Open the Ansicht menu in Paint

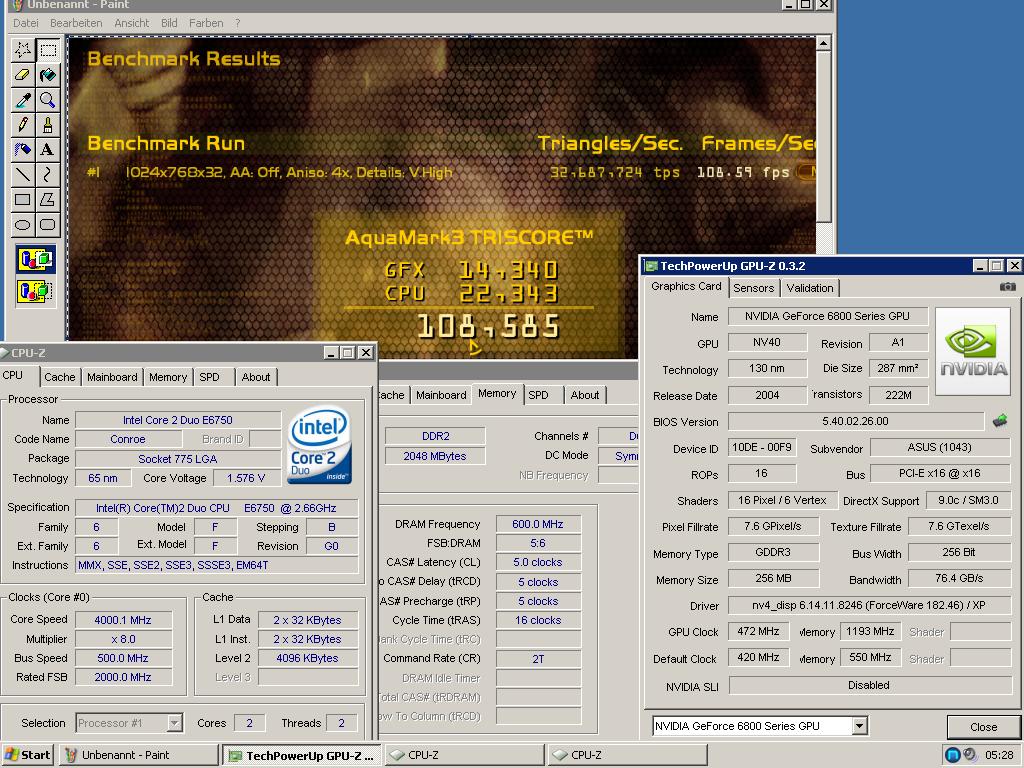[x=131, y=23]
